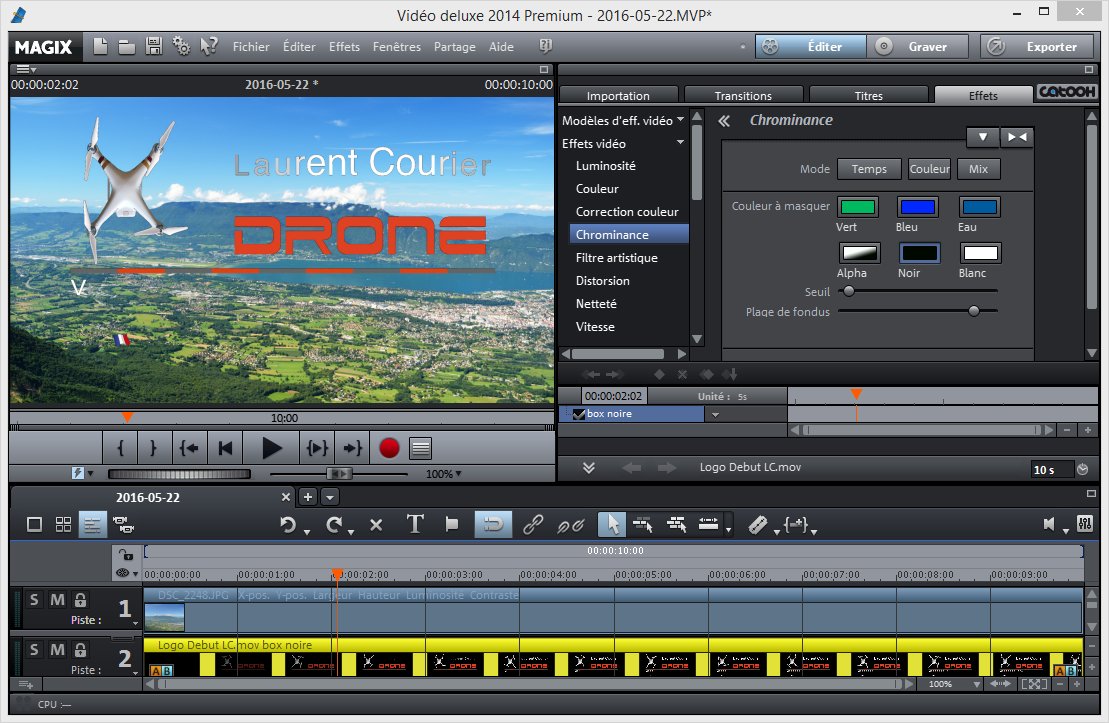Select the mouse pointer tool for single objects
The width and height of the screenshot is (1109, 723).
click(612, 524)
